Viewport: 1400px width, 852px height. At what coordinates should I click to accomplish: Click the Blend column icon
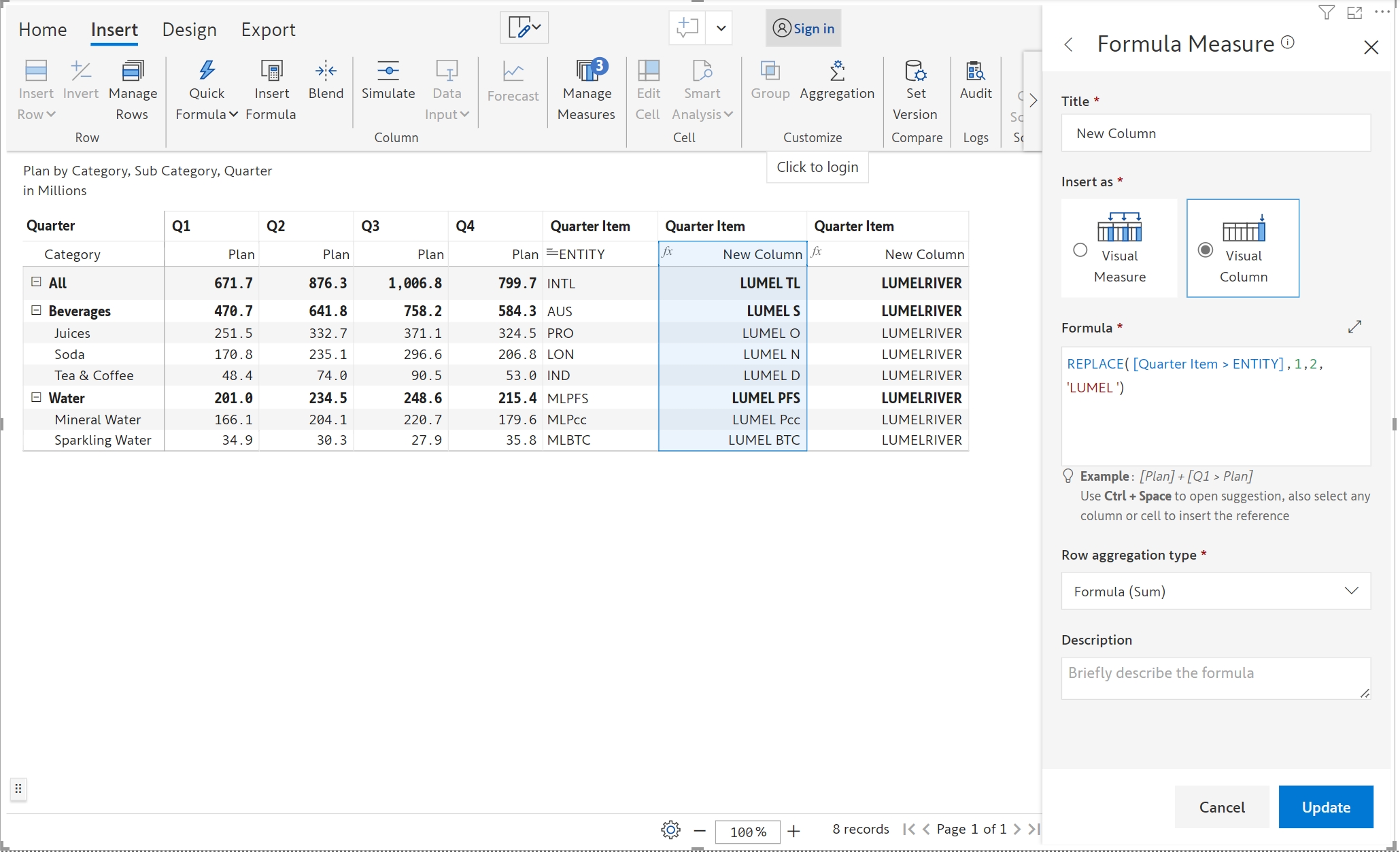coord(326,71)
